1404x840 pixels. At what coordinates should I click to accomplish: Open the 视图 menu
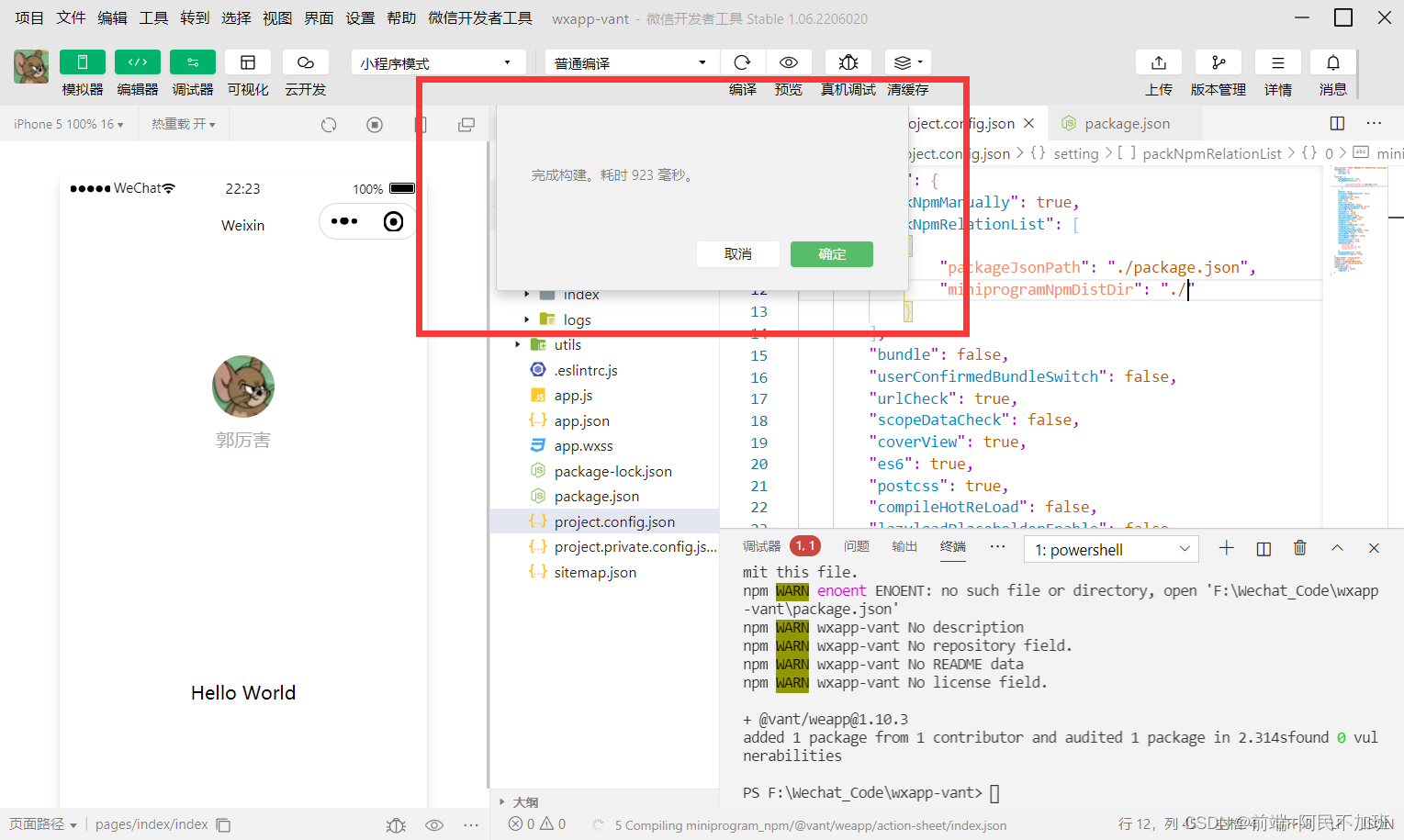click(x=277, y=18)
